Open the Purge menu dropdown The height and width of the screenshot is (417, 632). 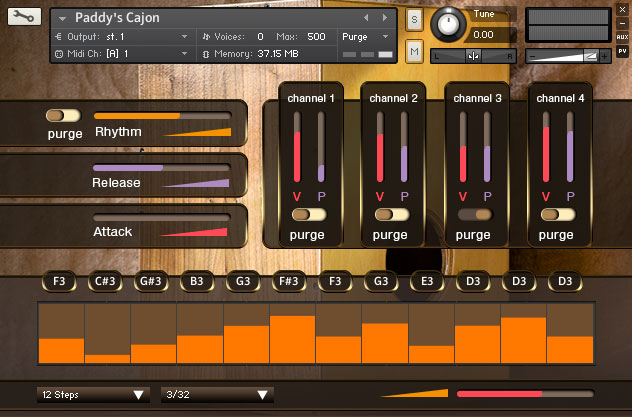coord(366,37)
